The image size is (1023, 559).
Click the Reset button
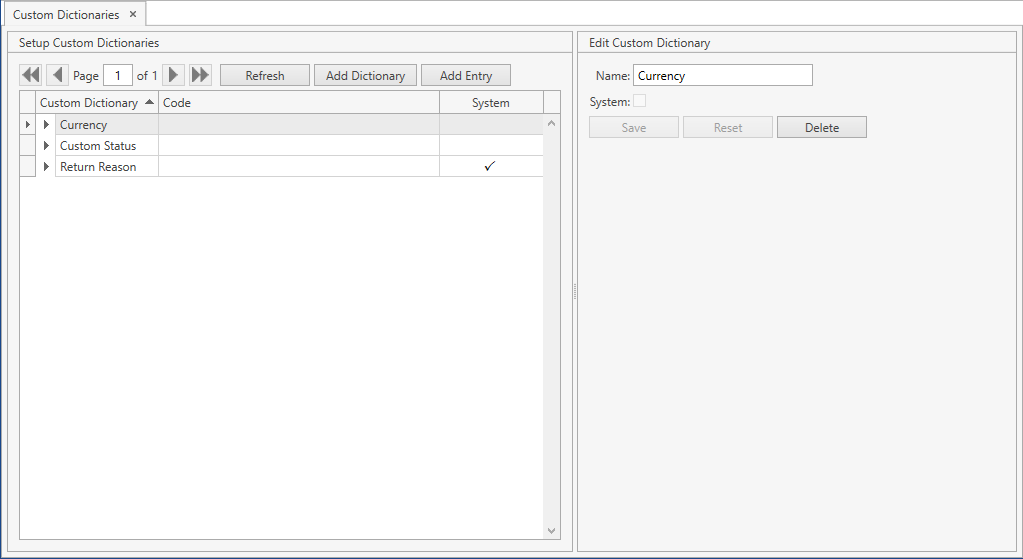coord(727,127)
